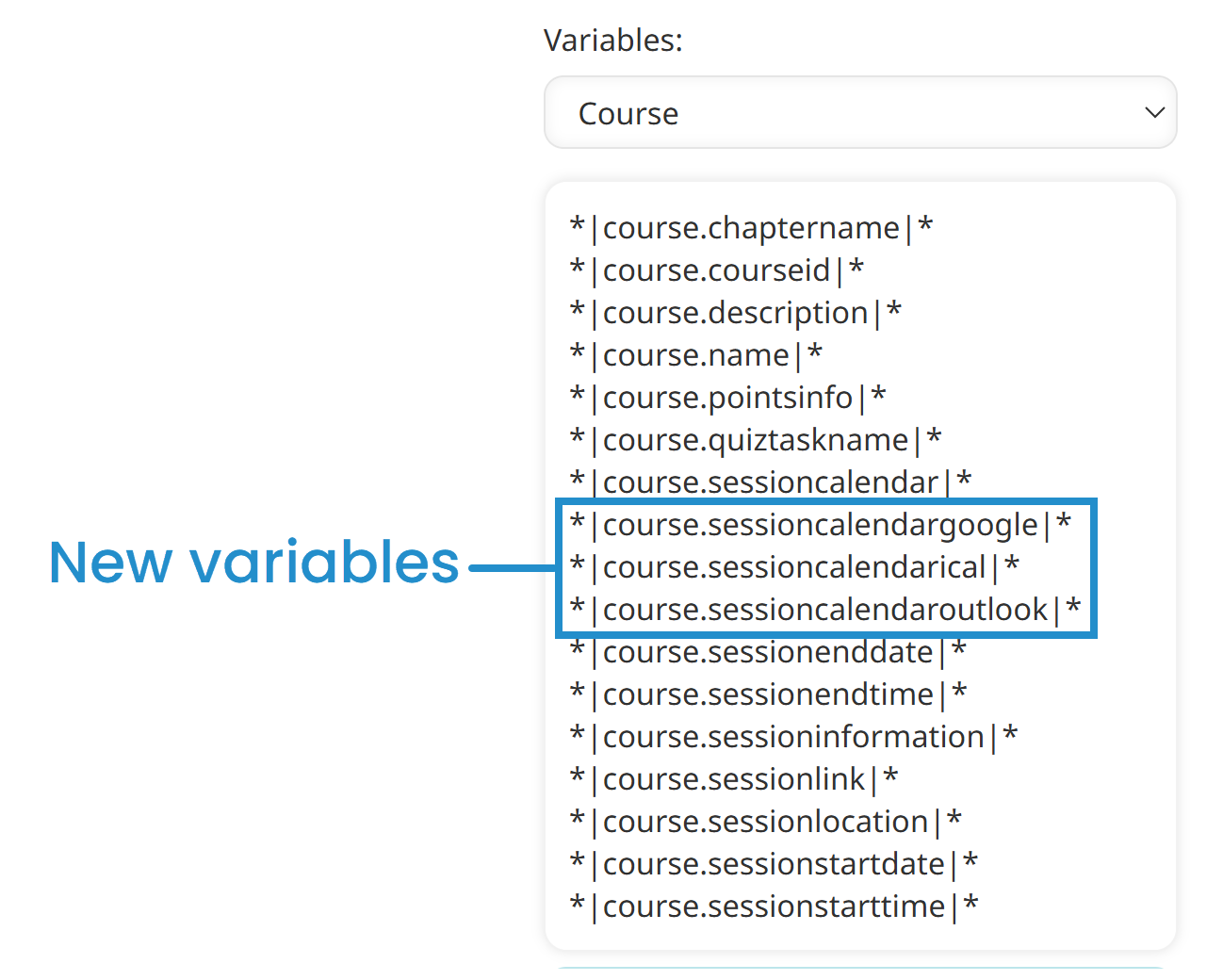Select the course.sessionstarttime variable

[774, 906]
